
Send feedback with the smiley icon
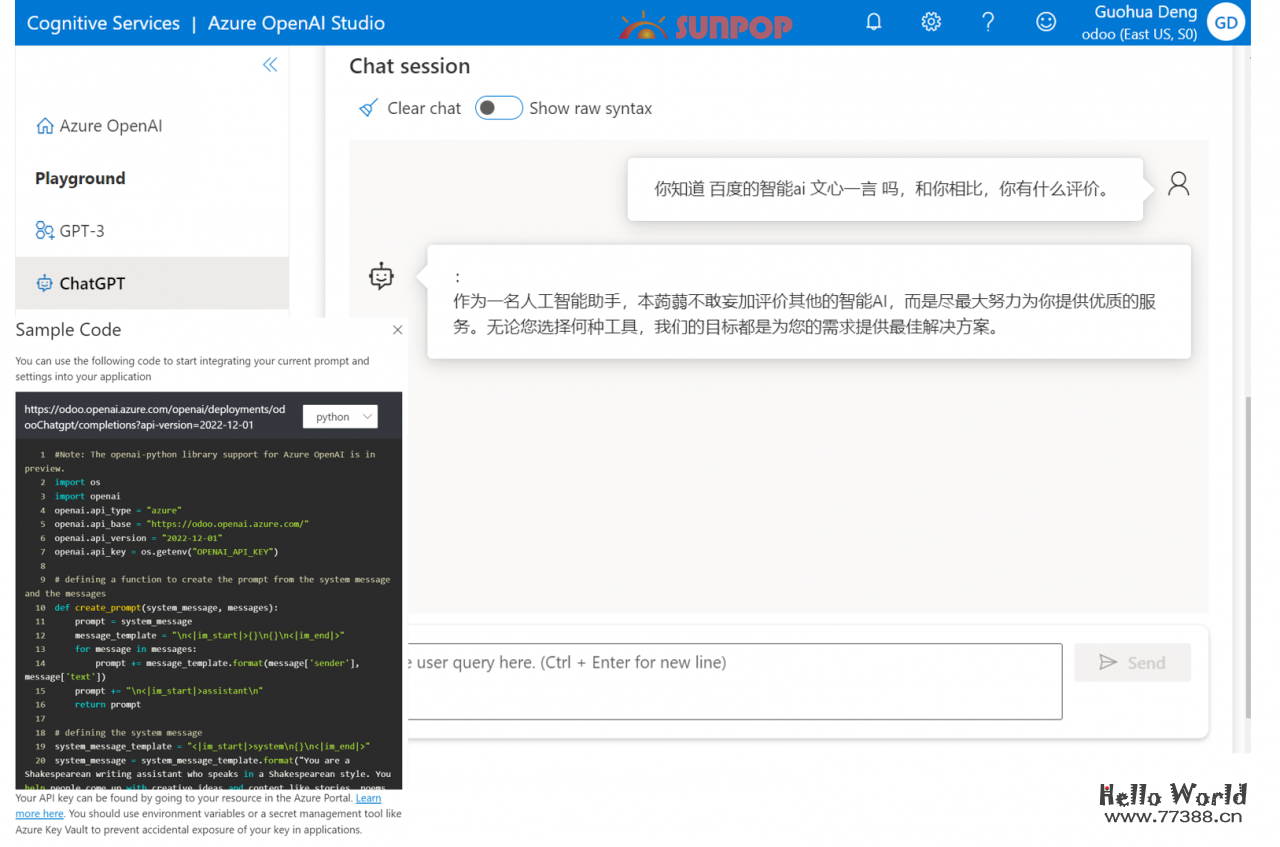click(1045, 21)
